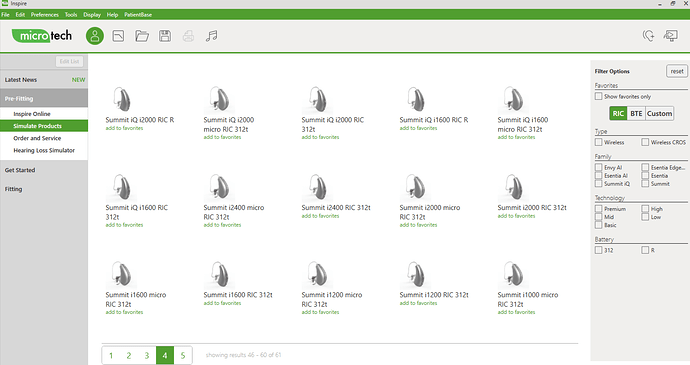This screenshot has width=690, height=365.
Task: Reset the filter options
Action: pos(677,71)
